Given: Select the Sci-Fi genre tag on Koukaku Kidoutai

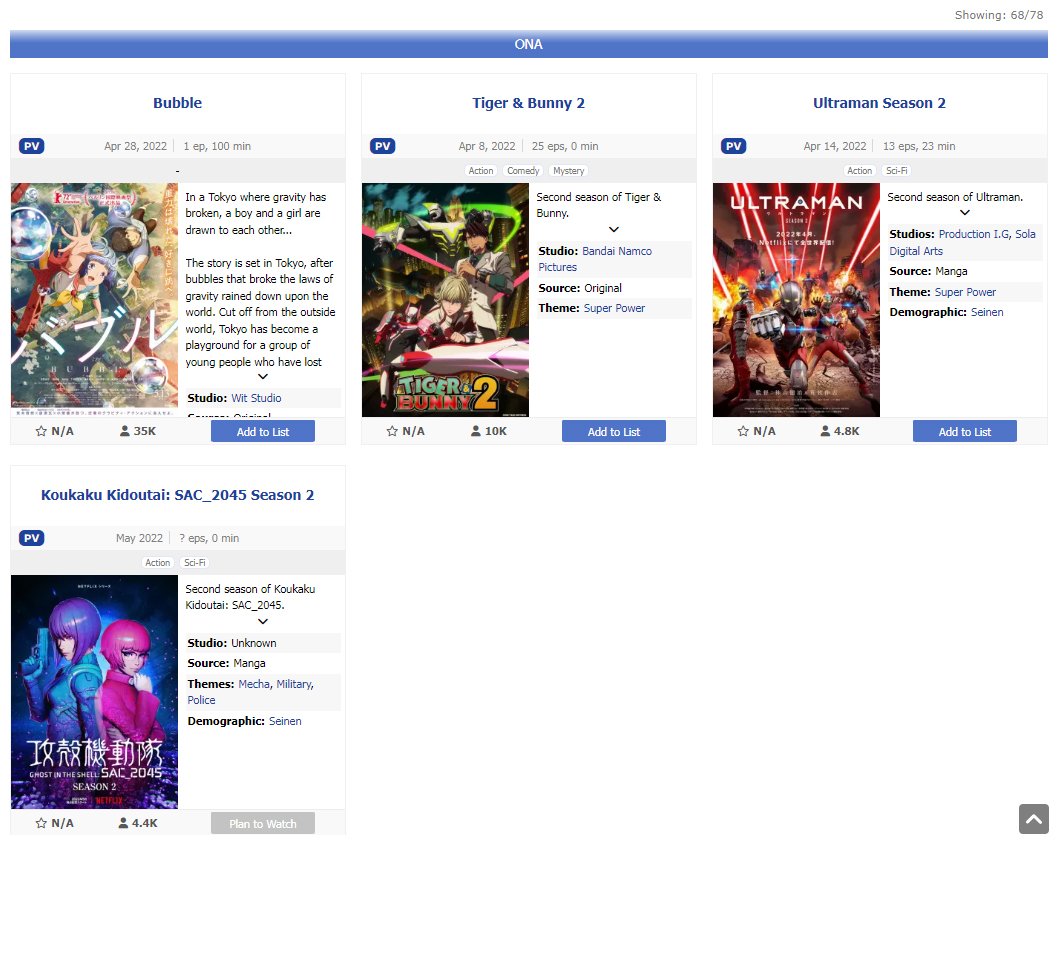Looking at the screenshot, I should click(195, 563).
